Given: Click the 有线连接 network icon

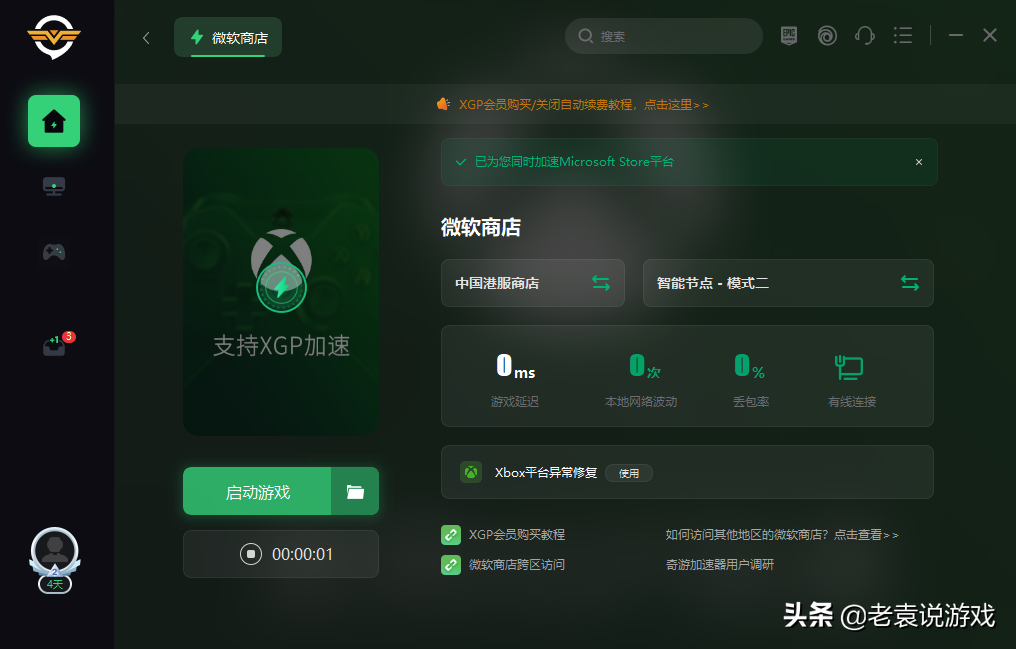Looking at the screenshot, I should 849,367.
